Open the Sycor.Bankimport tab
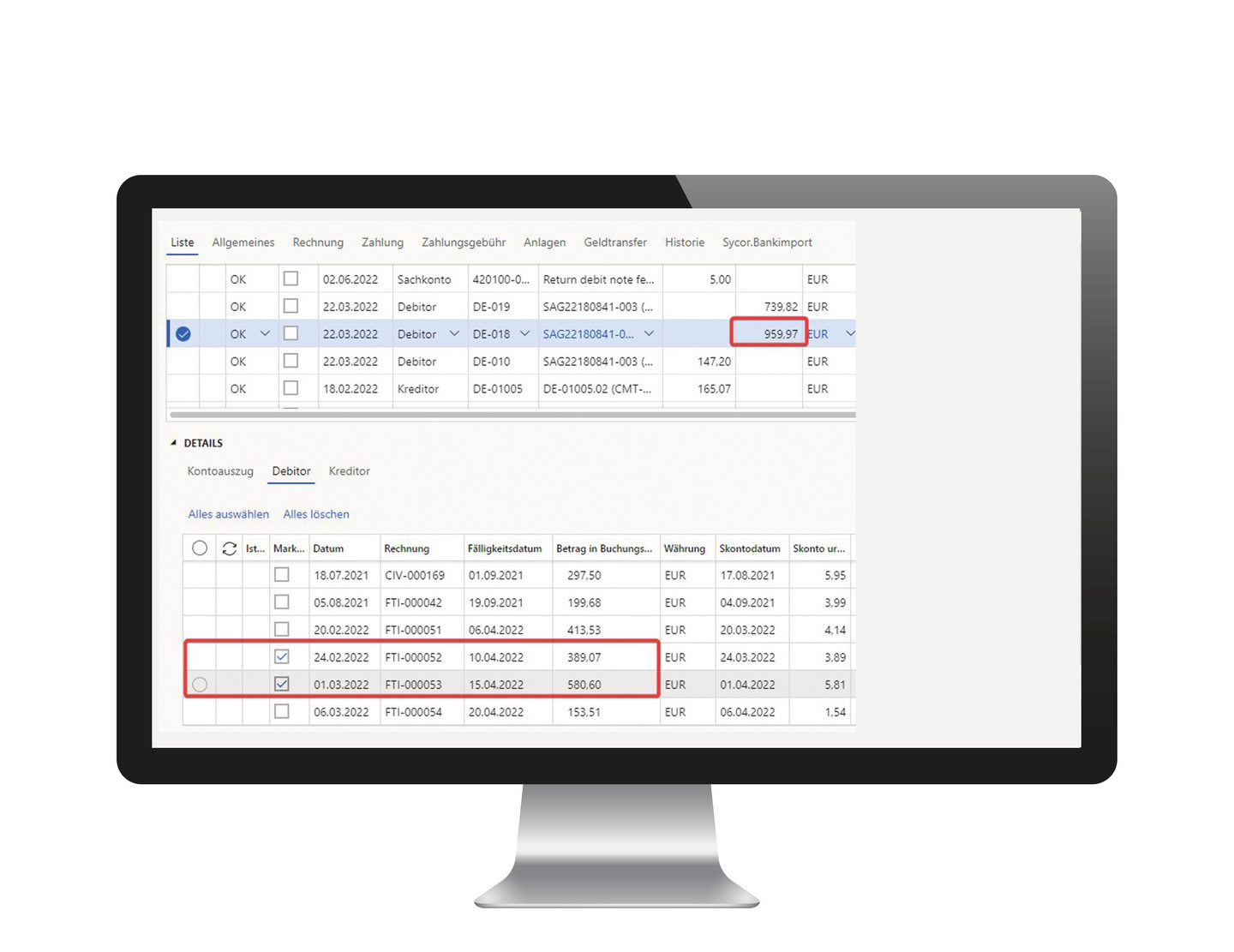 (x=767, y=242)
